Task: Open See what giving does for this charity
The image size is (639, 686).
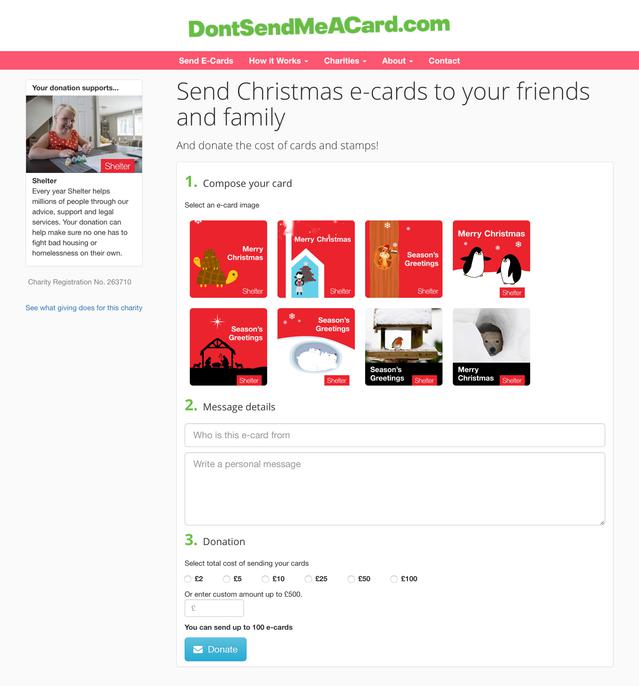Action: click(84, 308)
